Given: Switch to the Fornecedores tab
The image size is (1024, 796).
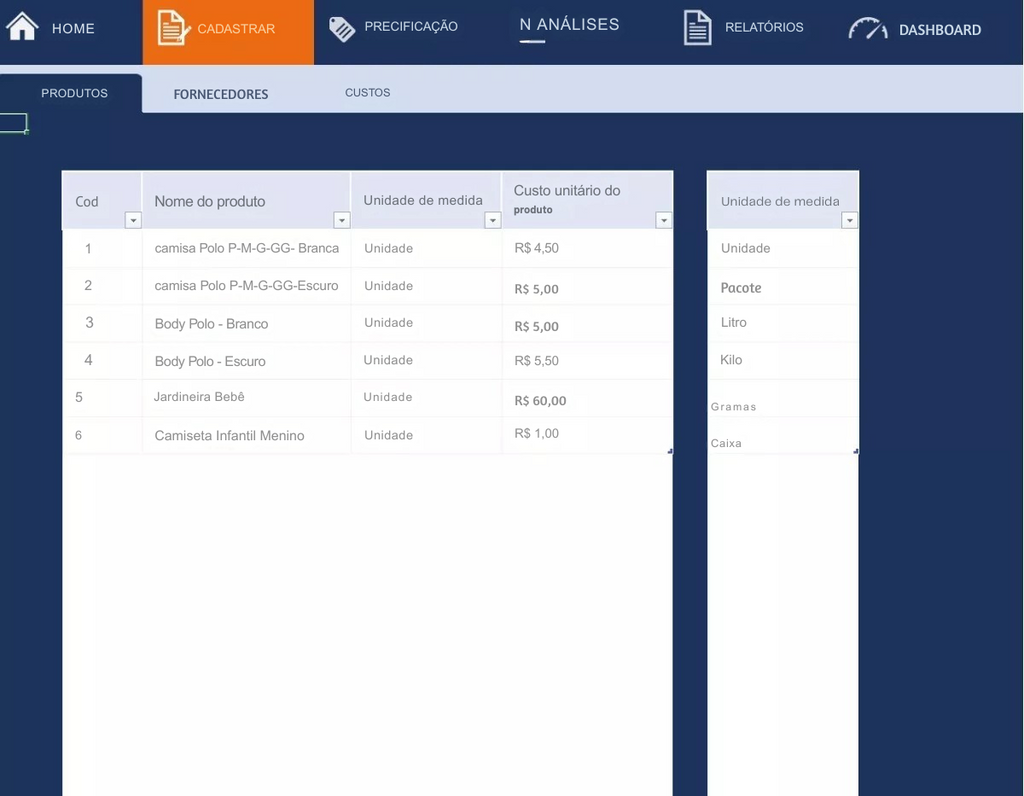Looking at the screenshot, I should tap(221, 94).
